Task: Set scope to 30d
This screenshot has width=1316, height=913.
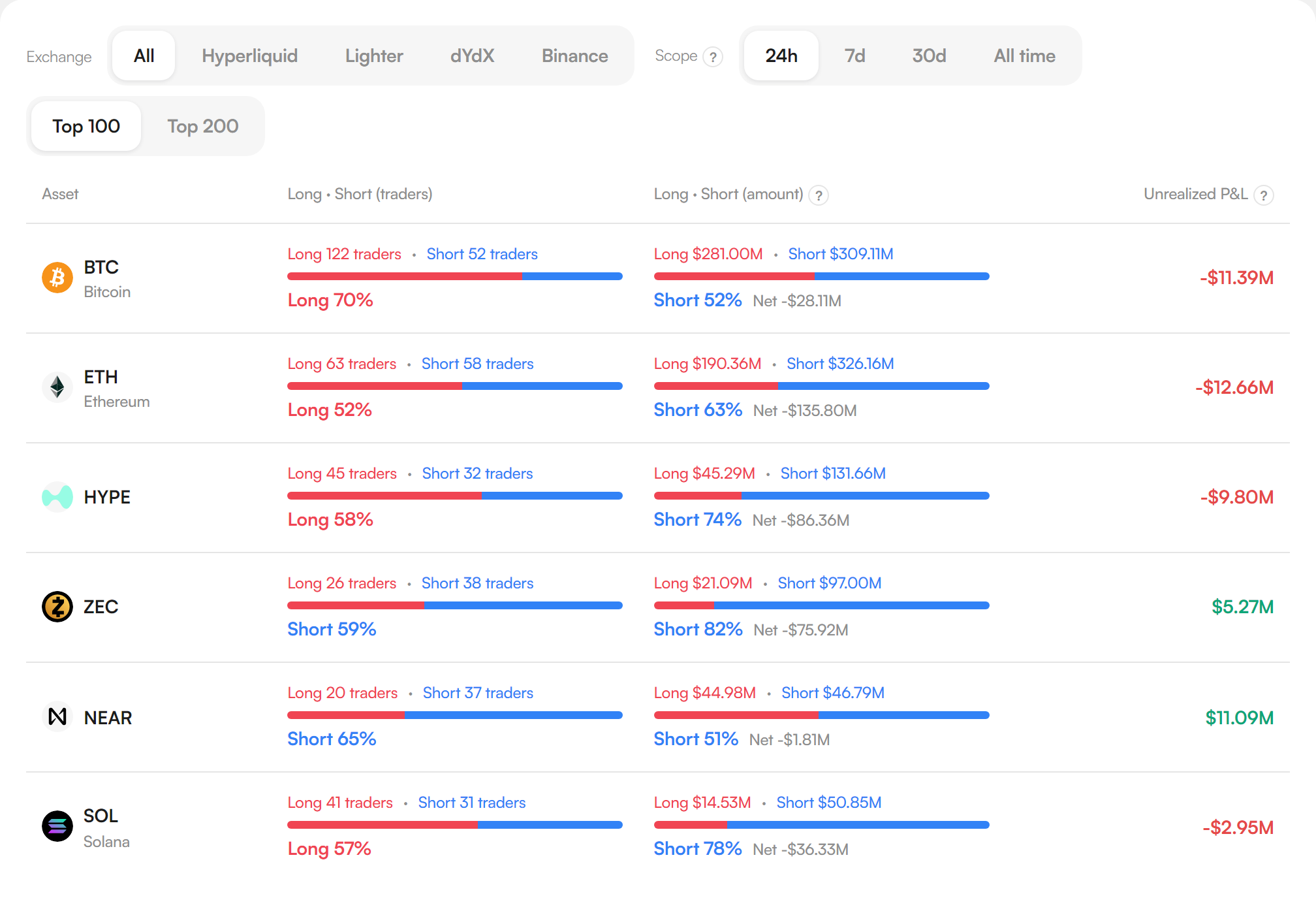Action: 929,56
